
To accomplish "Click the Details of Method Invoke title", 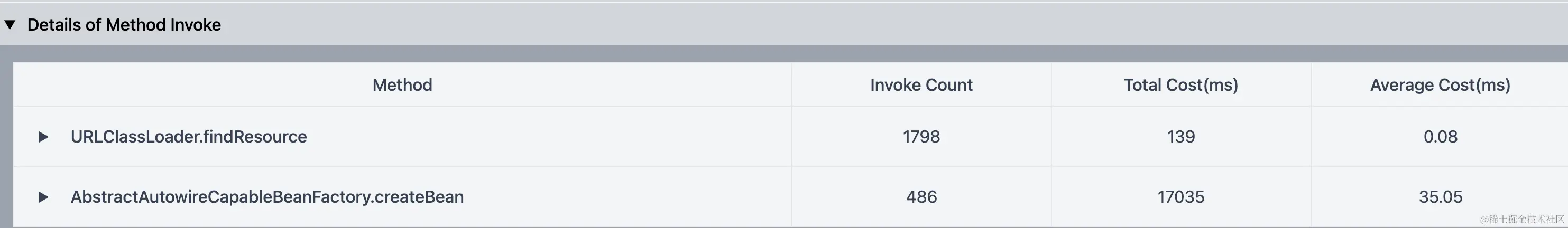I will (x=124, y=25).
